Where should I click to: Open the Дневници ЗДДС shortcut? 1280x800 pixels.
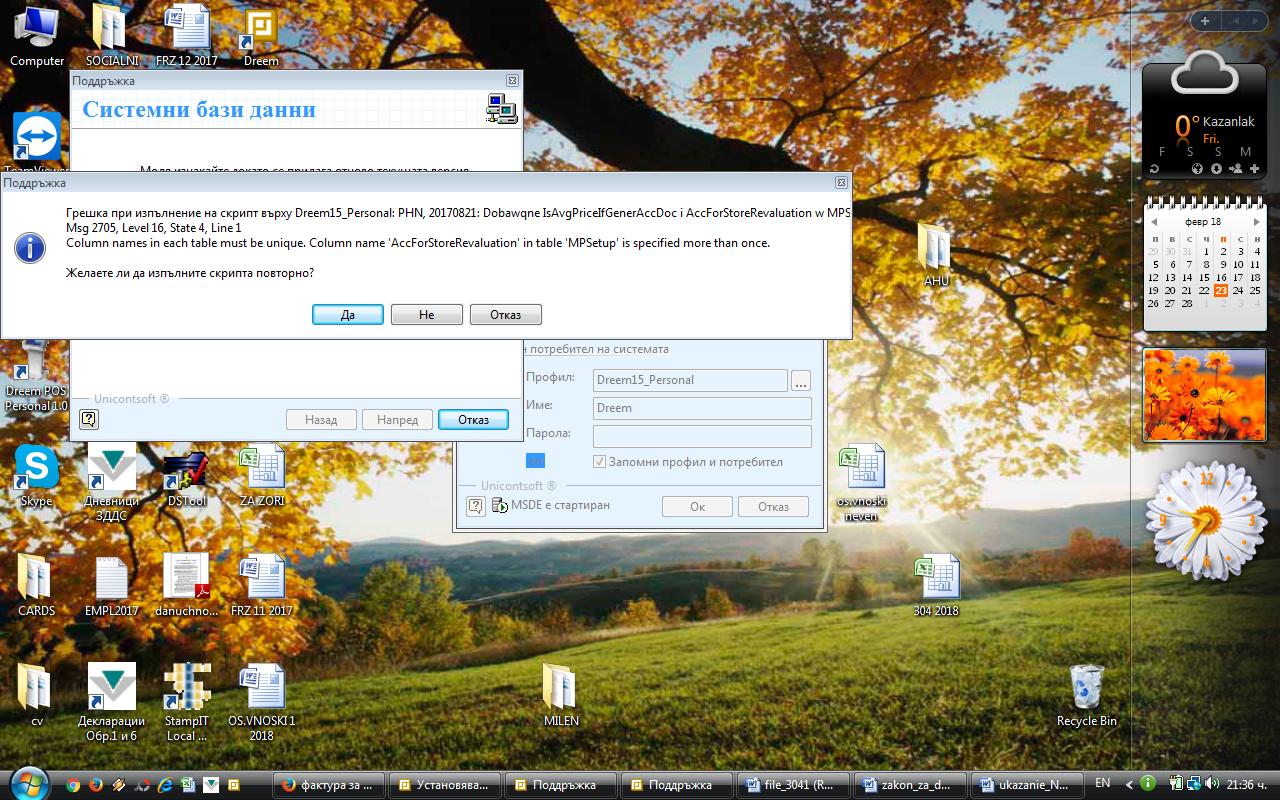pos(111,483)
